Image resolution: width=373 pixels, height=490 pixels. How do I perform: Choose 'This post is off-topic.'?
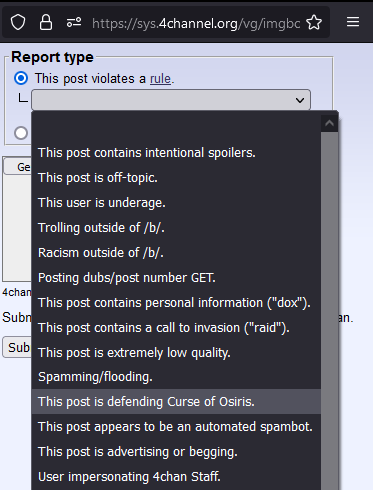176,178
